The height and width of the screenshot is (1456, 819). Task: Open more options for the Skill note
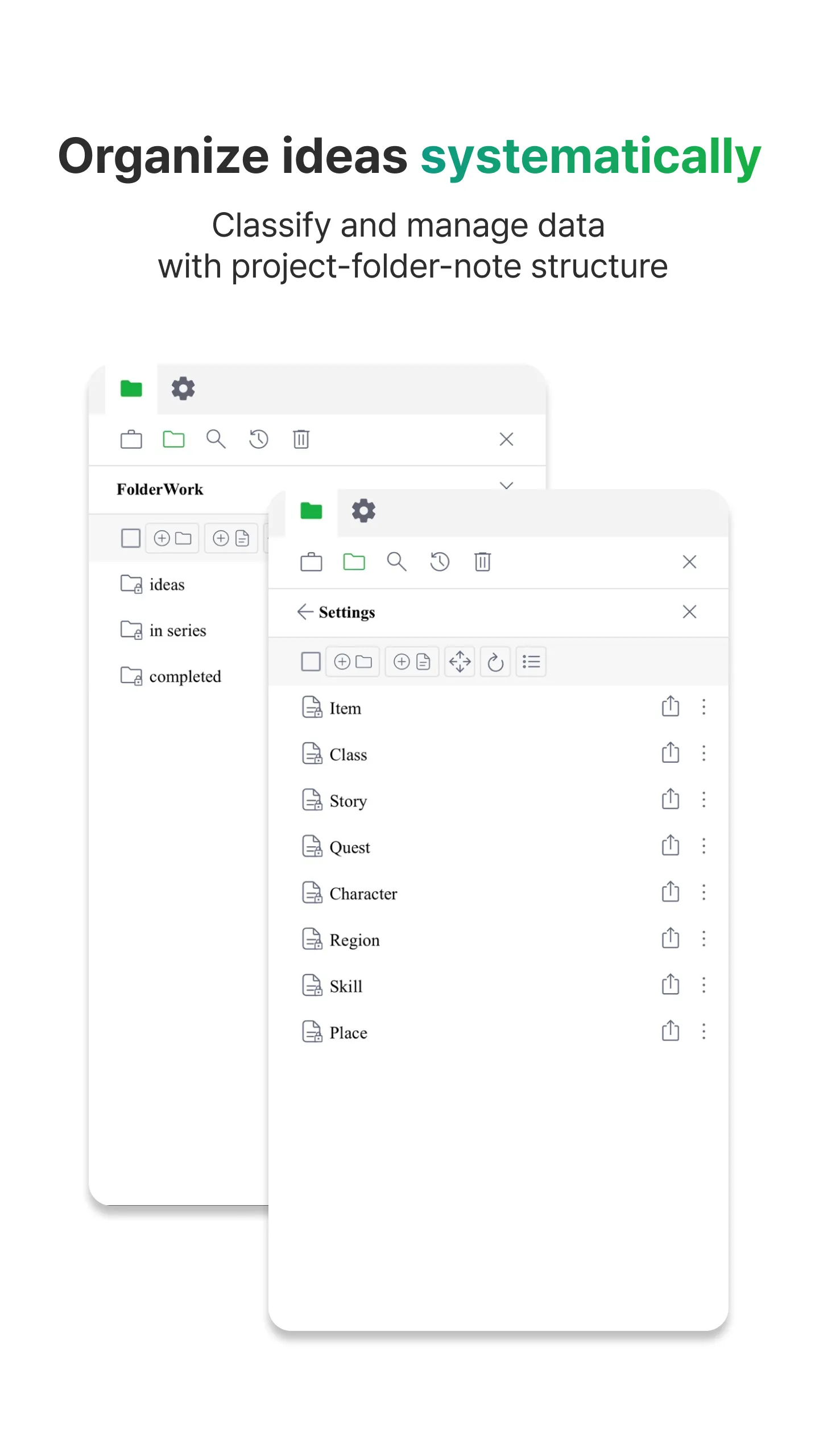click(x=704, y=985)
